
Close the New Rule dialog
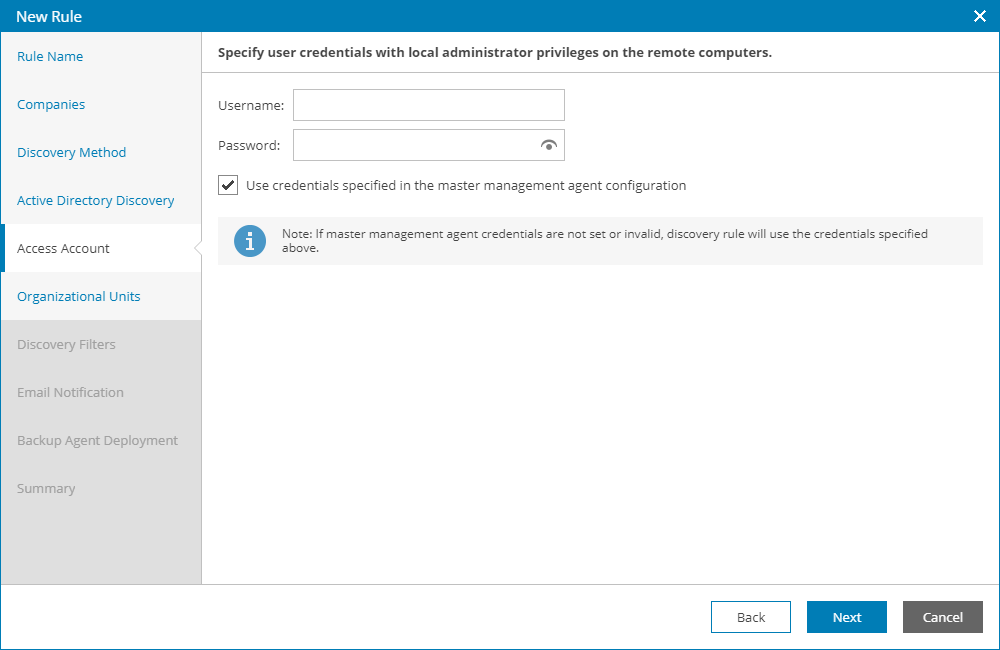click(980, 16)
